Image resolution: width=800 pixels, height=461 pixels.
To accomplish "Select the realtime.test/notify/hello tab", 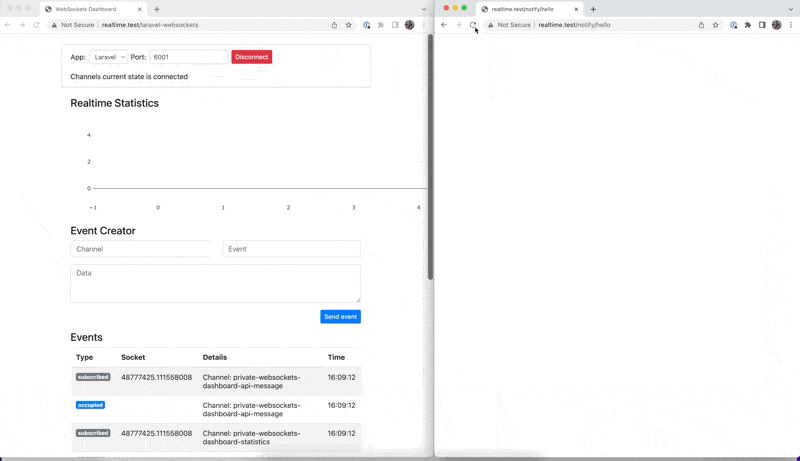I will (528, 9).
